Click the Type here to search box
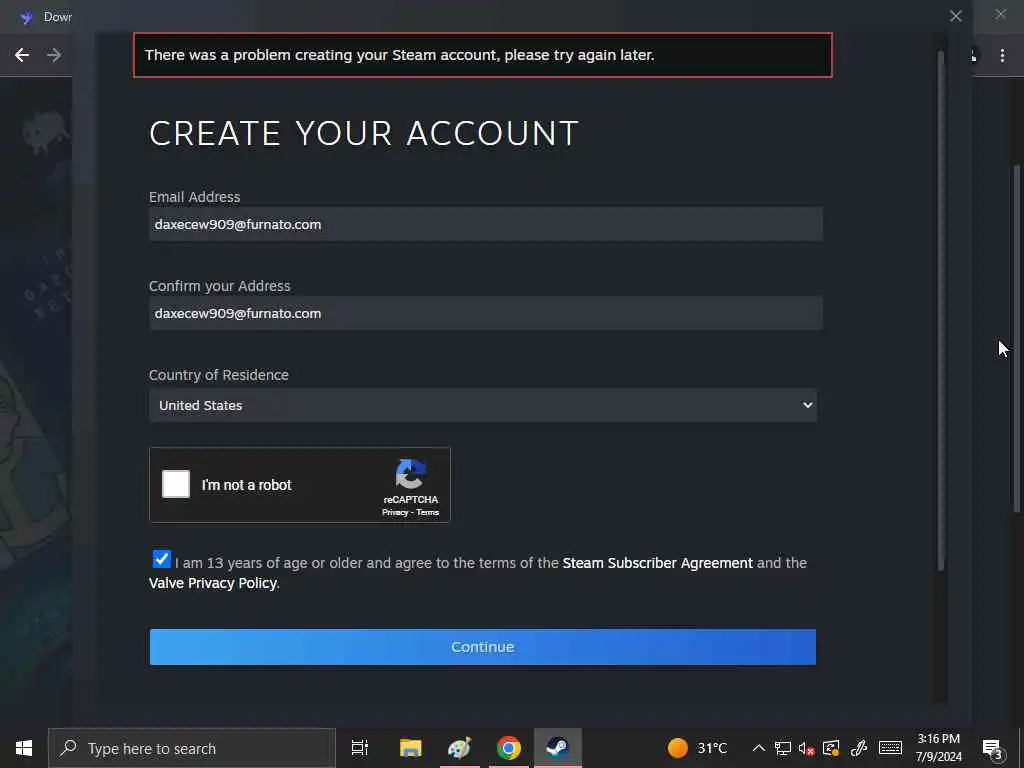Image resolution: width=1024 pixels, height=768 pixels. pos(192,748)
